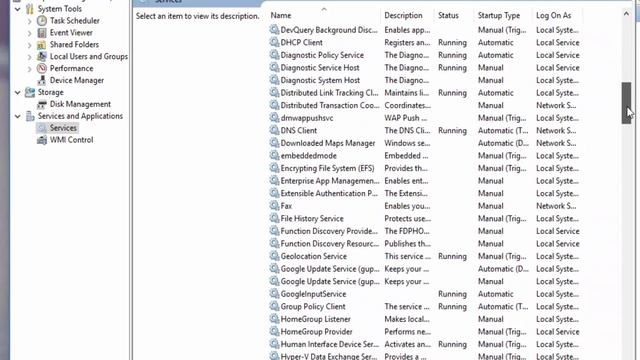
Task: Click the scrollbar up arrow
Action: pyautogui.click(x=626, y=14)
